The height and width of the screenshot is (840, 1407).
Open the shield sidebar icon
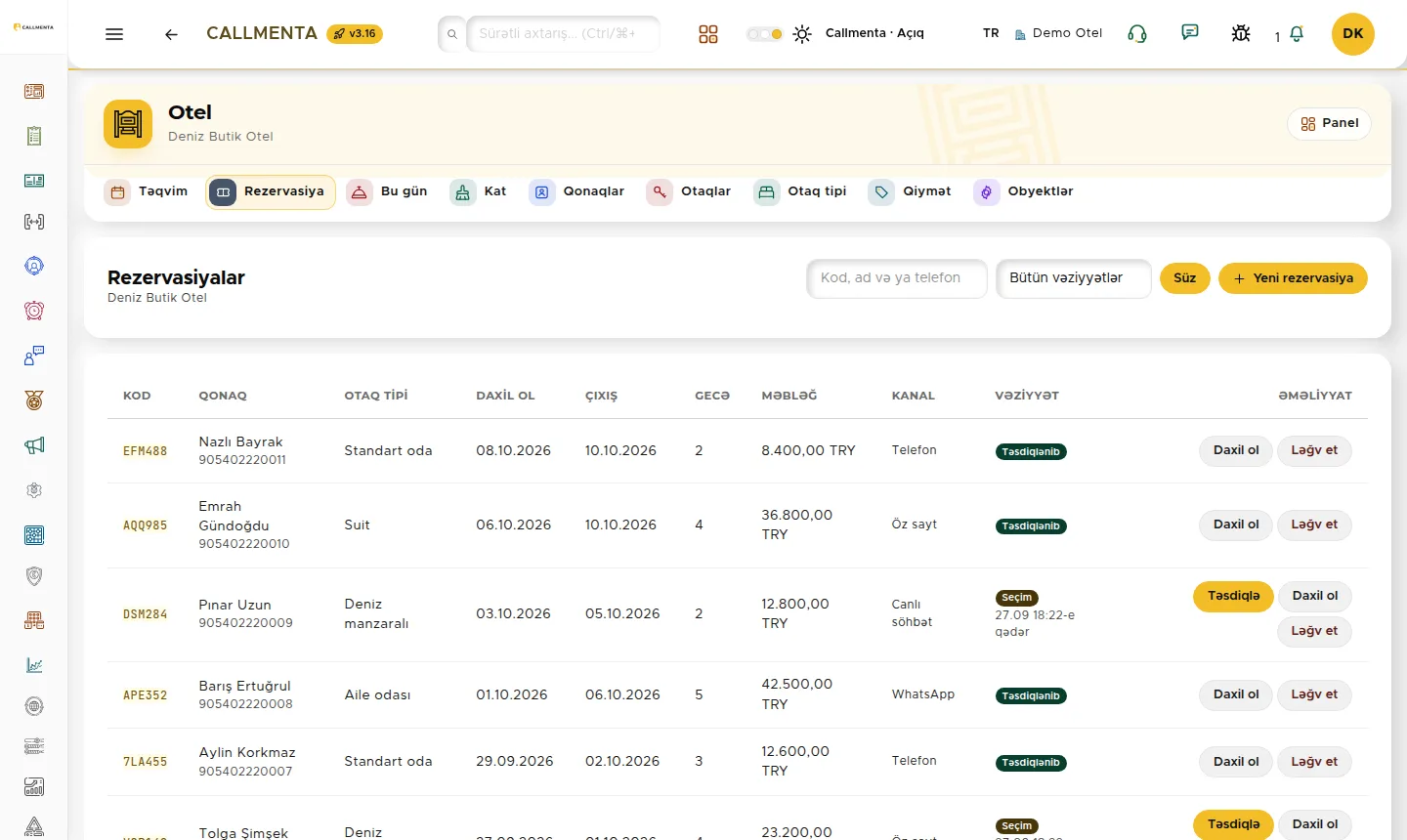click(34, 576)
